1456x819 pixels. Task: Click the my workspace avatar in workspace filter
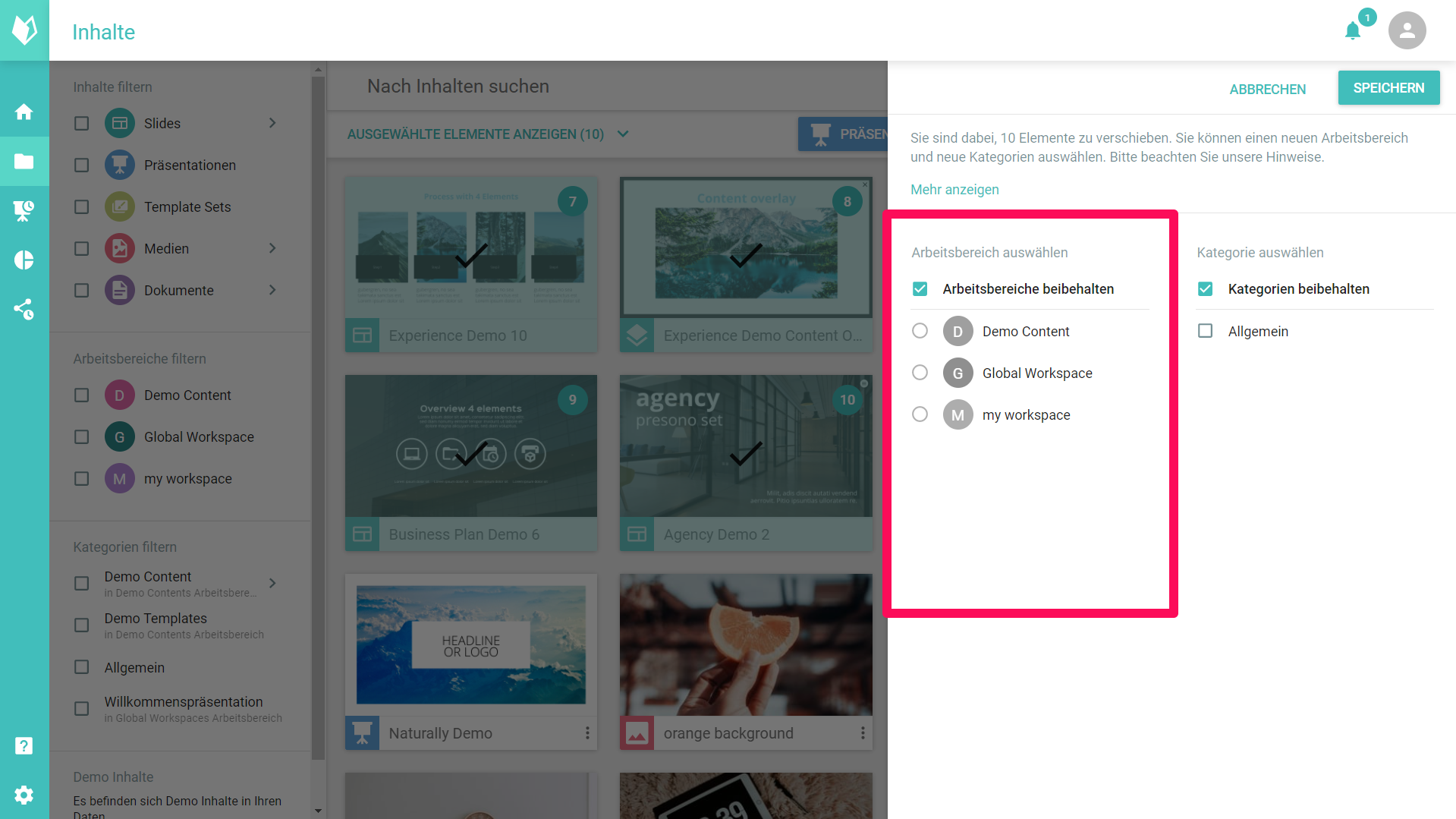coord(120,478)
